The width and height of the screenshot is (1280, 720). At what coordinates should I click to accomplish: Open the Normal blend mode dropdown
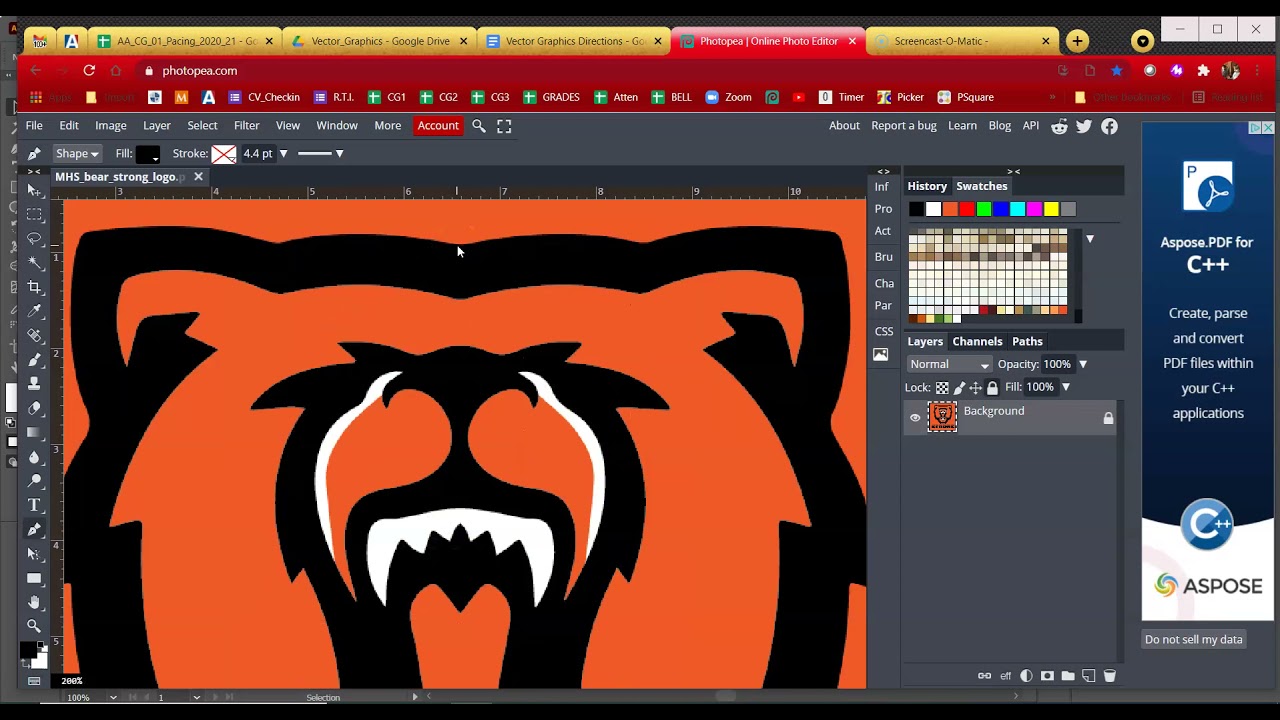coord(949,364)
